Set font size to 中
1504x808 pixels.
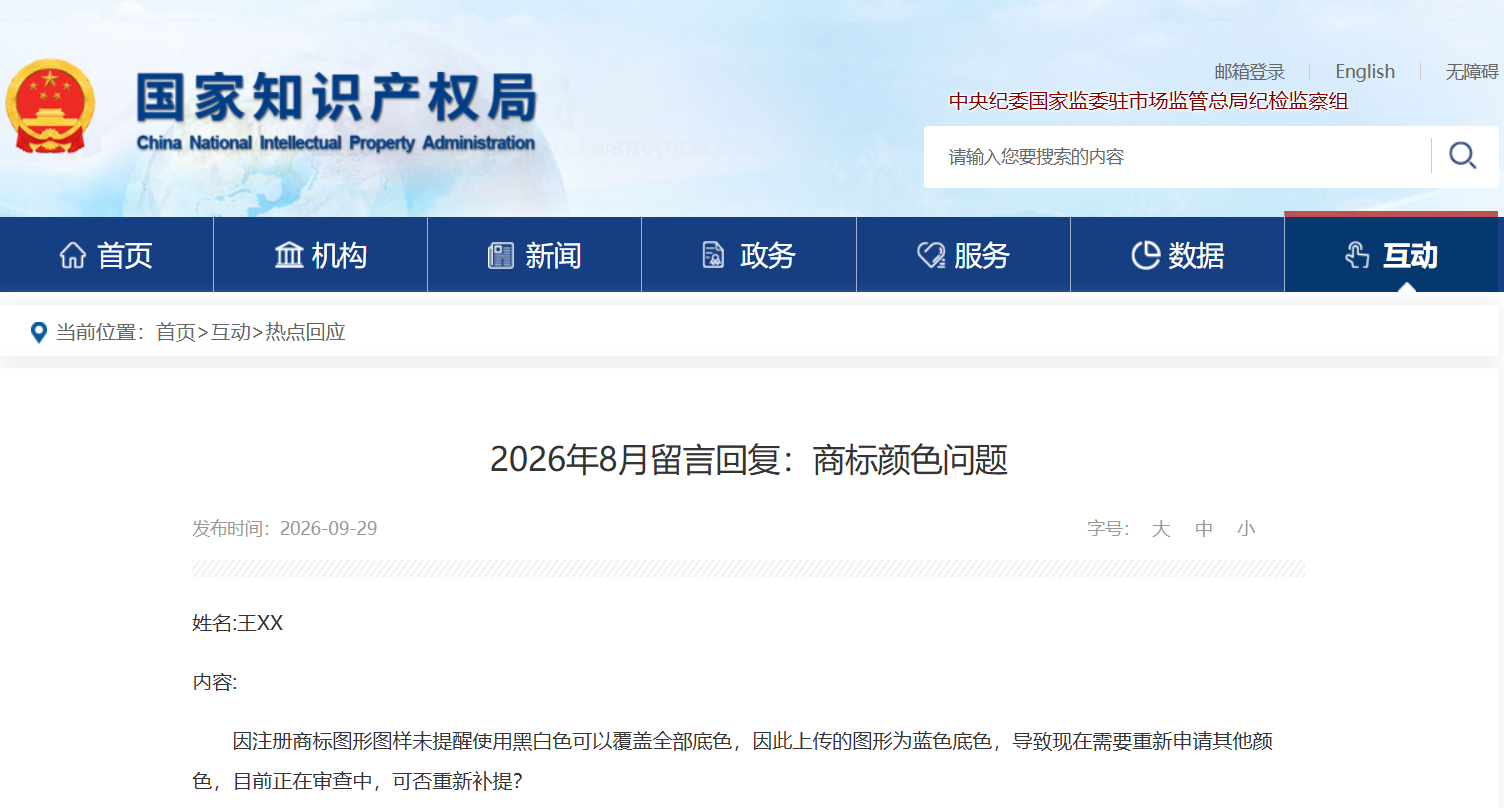pyautogui.click(x=1204, y=529)
